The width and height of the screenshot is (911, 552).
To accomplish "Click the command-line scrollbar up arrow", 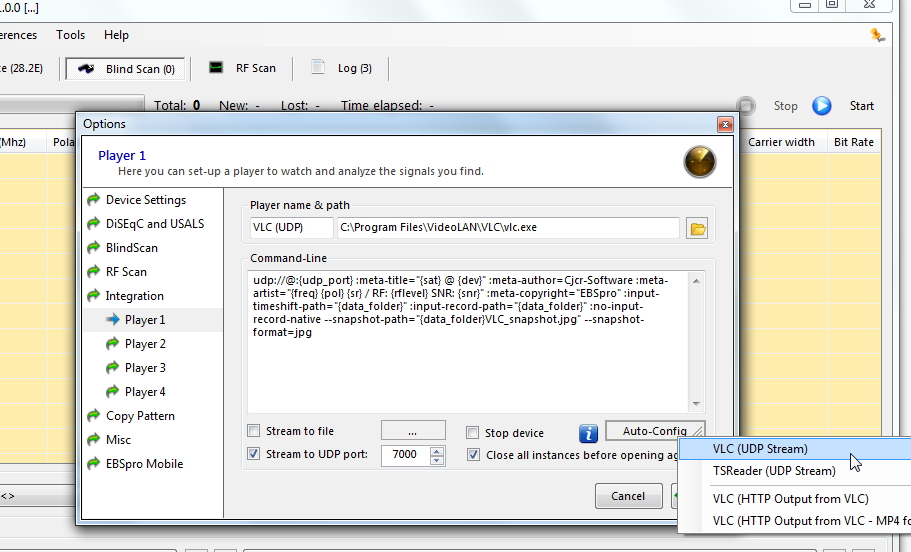I will tap(696, 281).
